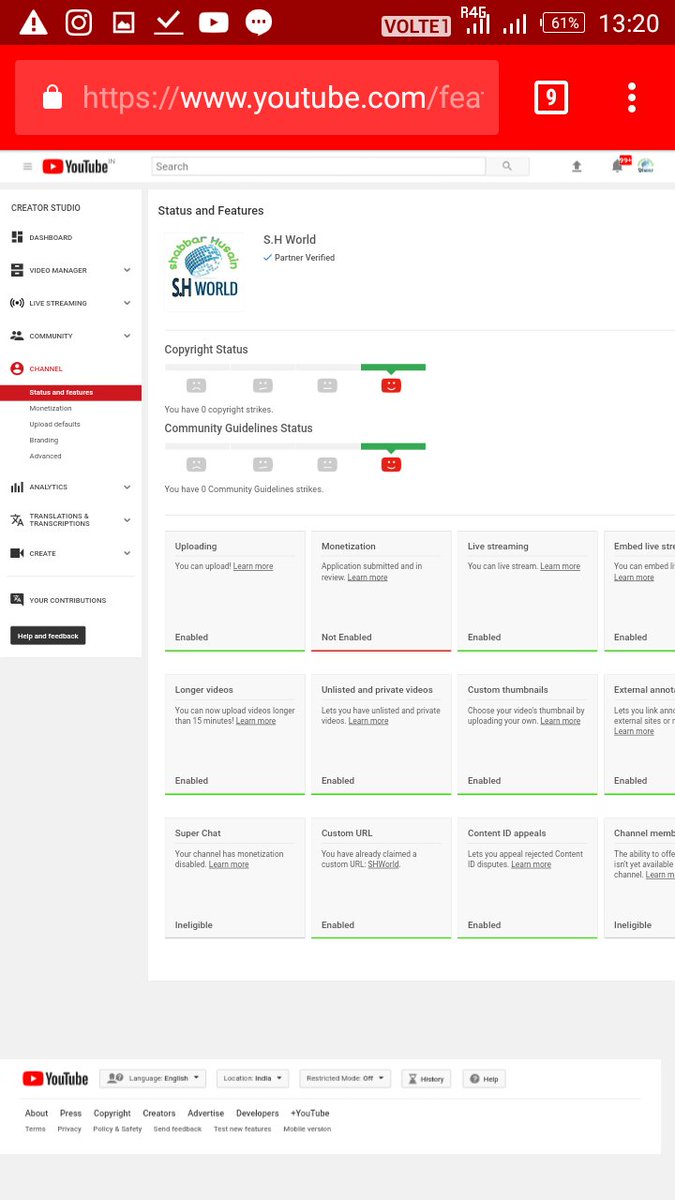Open the YouTube hamburger guide menu
The width and height of the screenshot is (675, 1200).
[27, 167]
